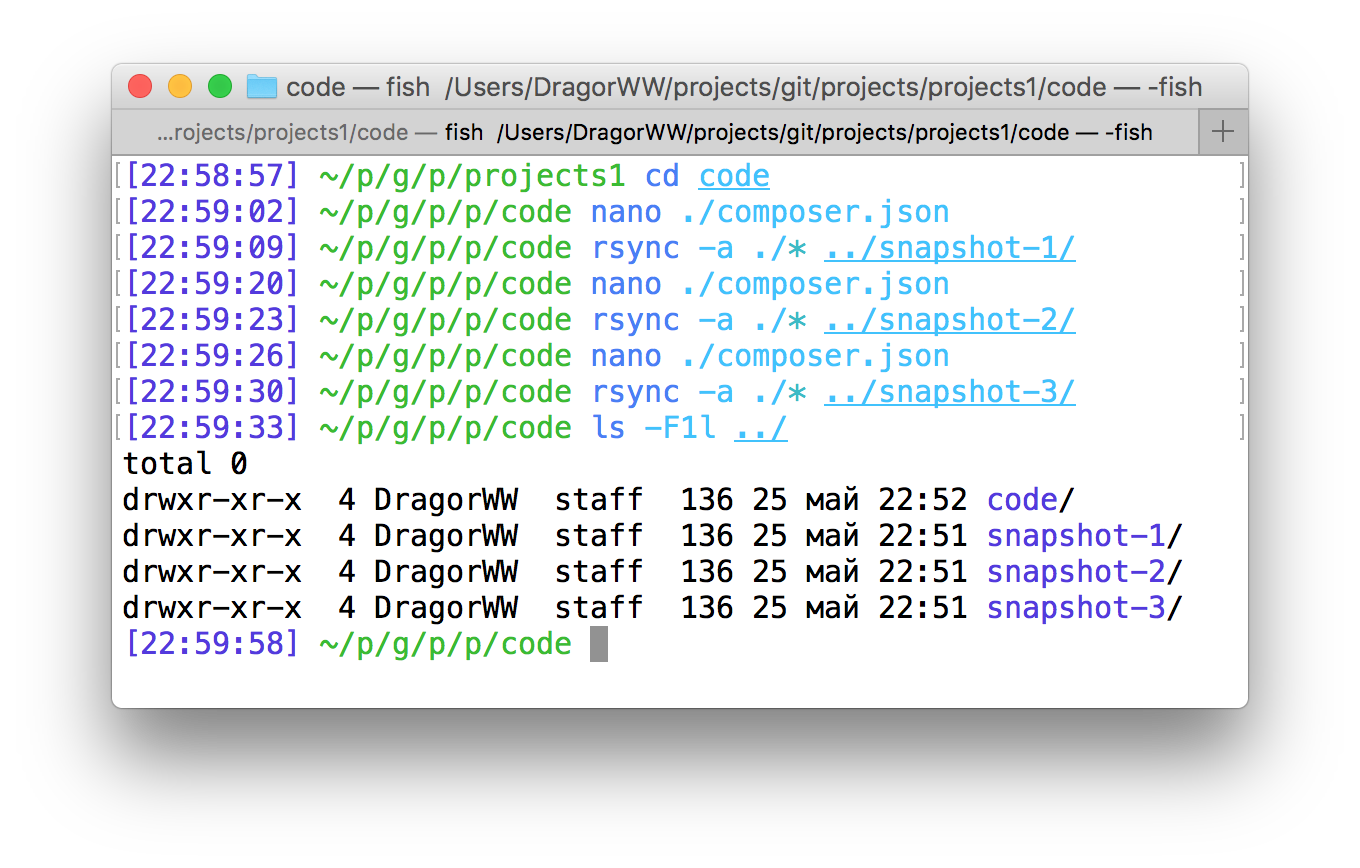Click the underlined ../ after ls -F1l
Screen dimensions: 1360x868
pos(761,428)
